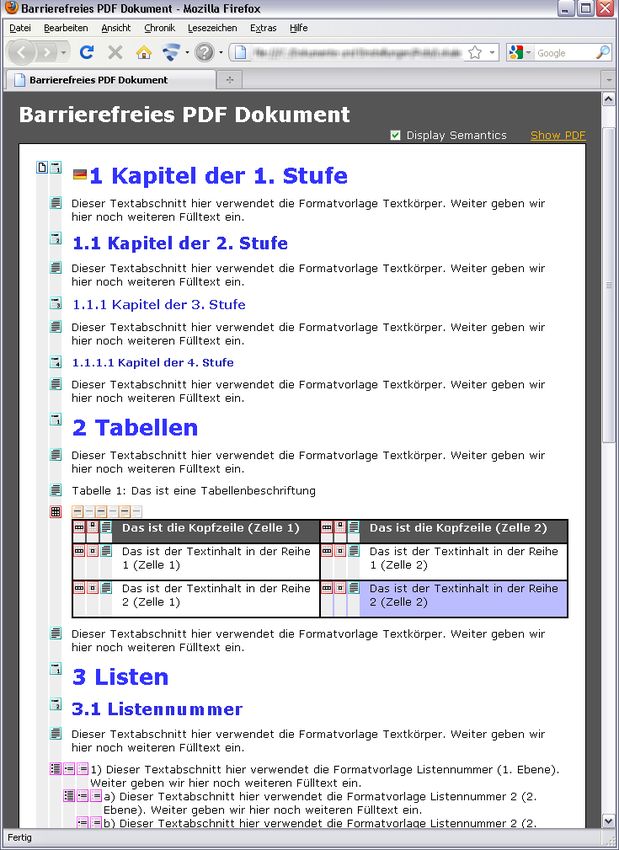Click heading-3 icon beside '1.1.1 Kapitel der 3. Stufe'
Image resolution: width=619 pixels, height=850 pixels.
tap(56, 303)
